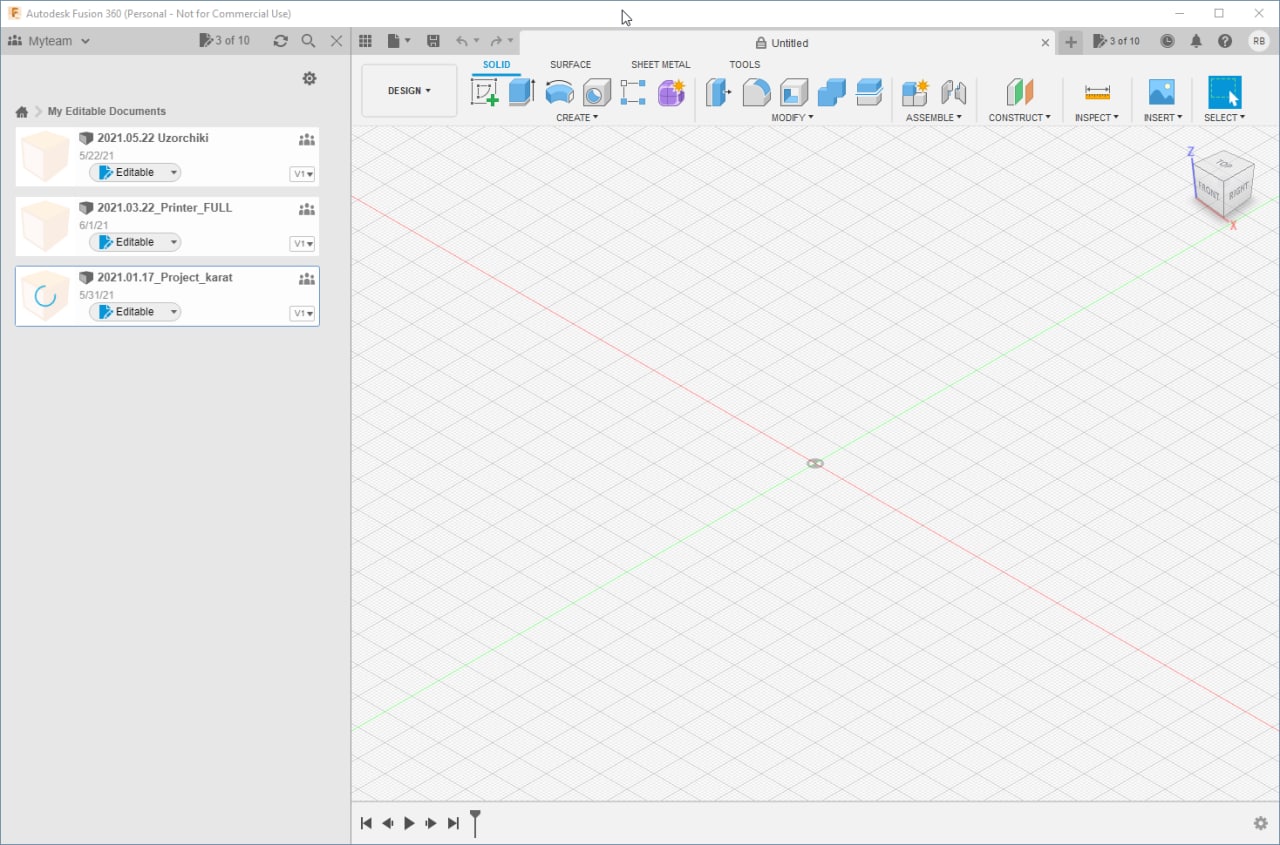
Task: Open the Job Status clock icon
Action: [x=1167, y=41]
